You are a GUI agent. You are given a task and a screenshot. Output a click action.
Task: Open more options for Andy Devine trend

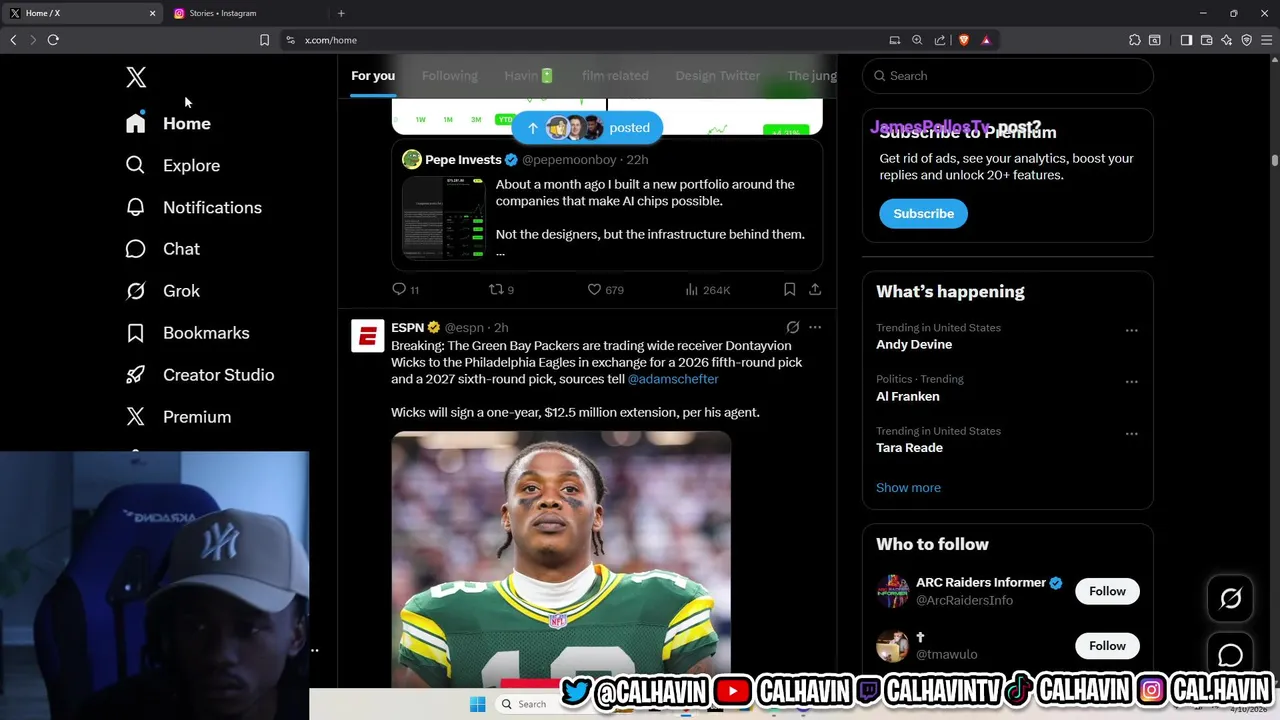pyautogui.click(x=1131, y=330)
